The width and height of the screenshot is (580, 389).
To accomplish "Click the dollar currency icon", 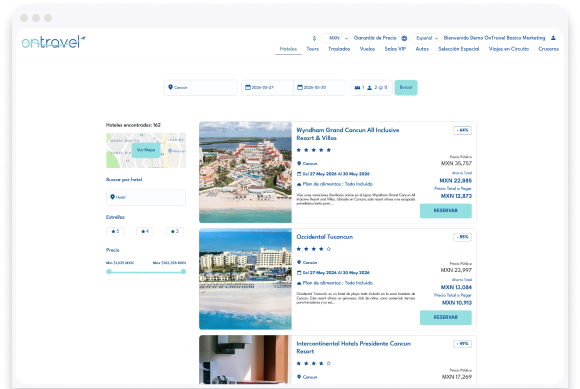I will coord(314,38).
